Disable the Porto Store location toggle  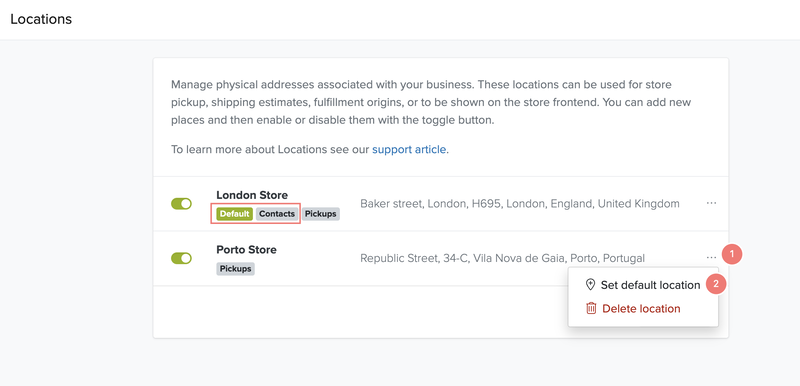[x=181, y=258]
